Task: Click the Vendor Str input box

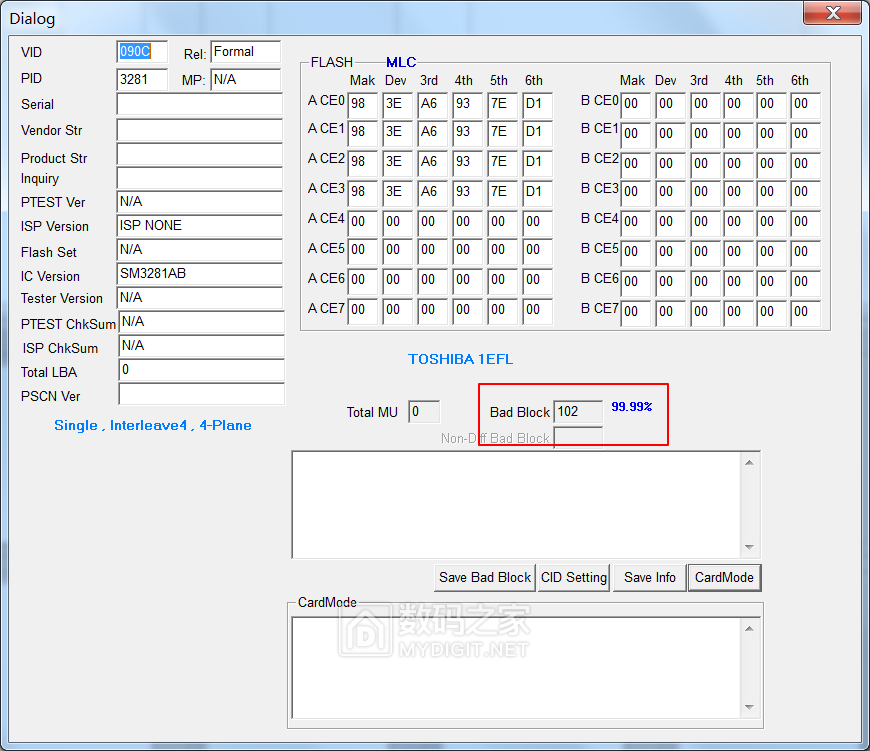Action: click(x=200, y=130)
